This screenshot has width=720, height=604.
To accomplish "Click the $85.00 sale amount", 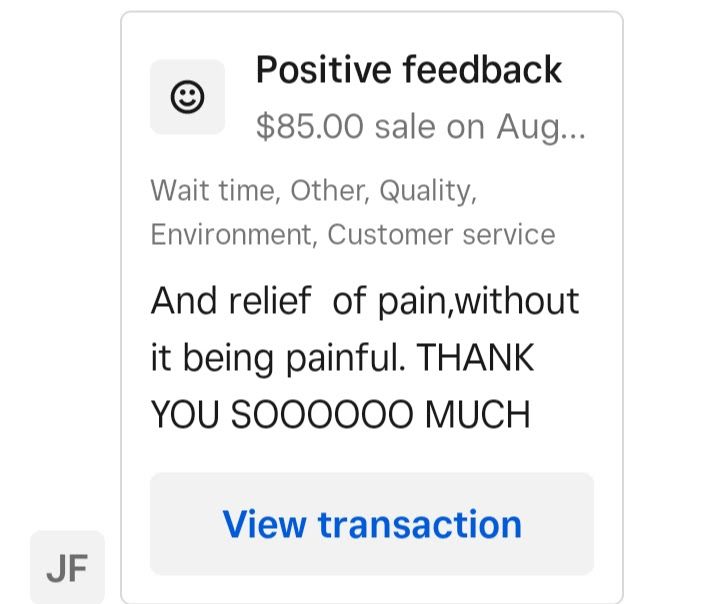I will point(309,126).
